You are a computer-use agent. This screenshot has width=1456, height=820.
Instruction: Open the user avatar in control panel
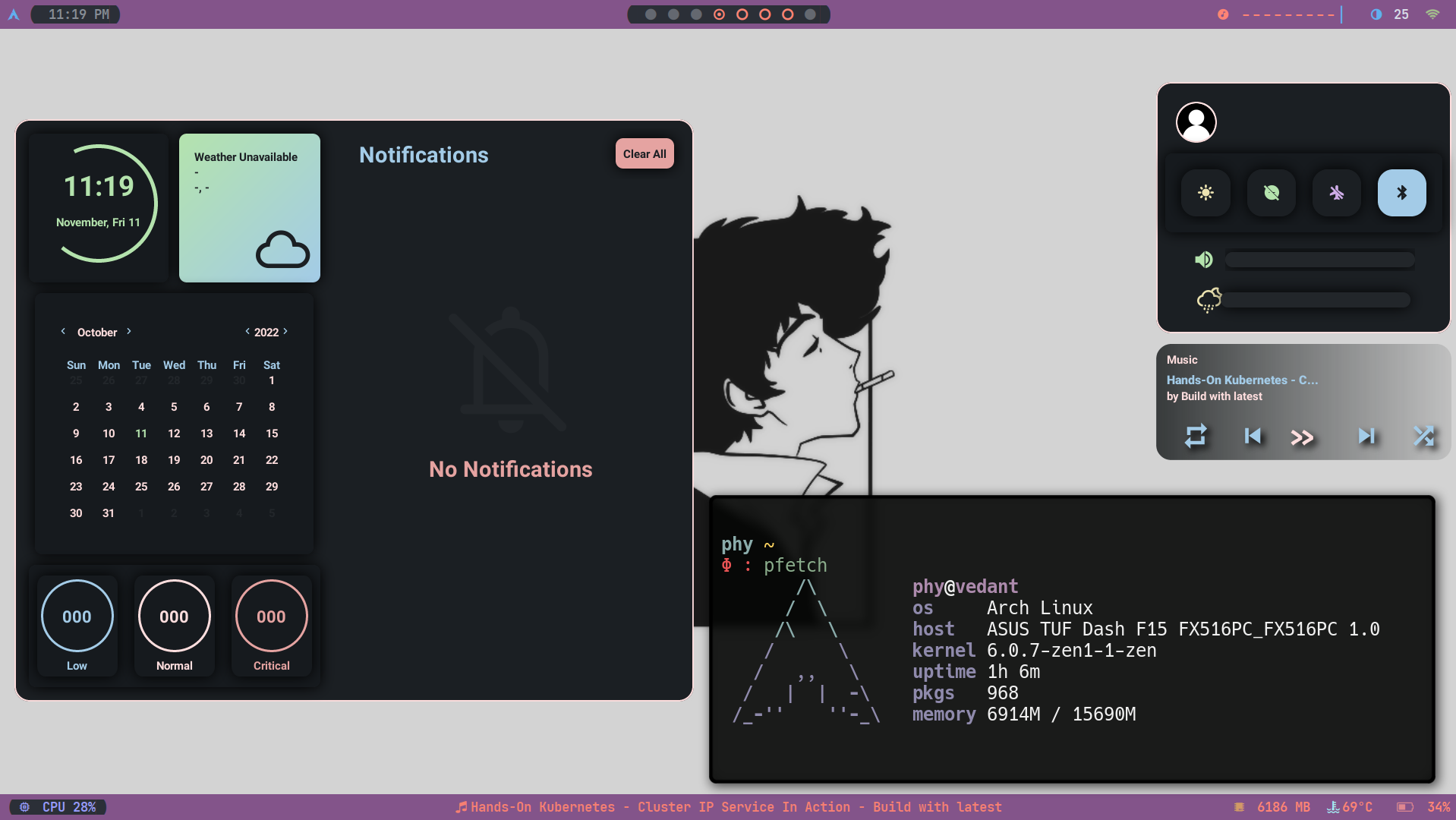pos(1196,122)
